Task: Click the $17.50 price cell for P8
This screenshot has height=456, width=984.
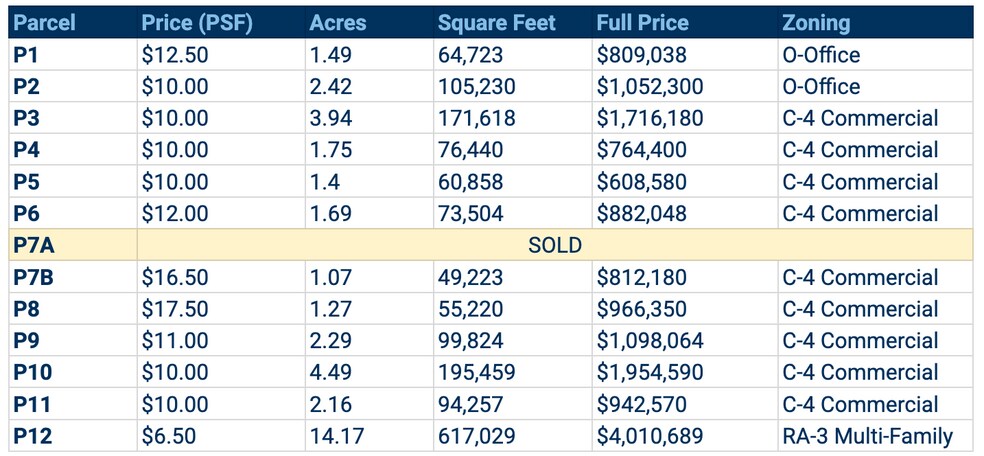Action: point(175,309)
